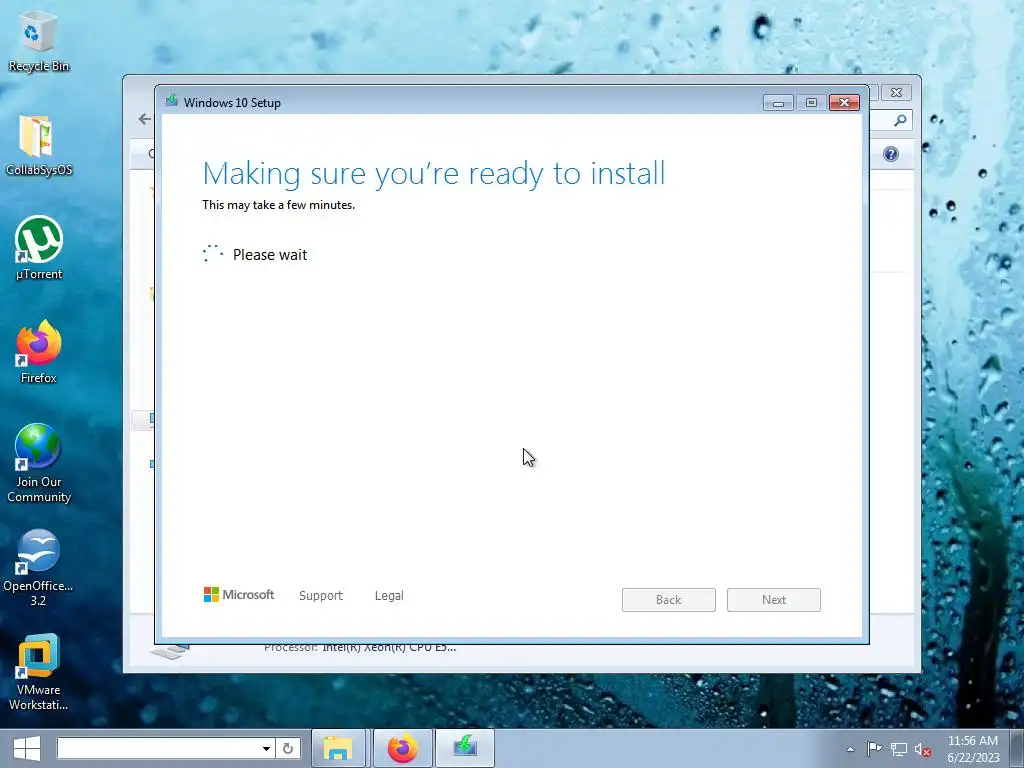Open the help icon in background window

891,154
